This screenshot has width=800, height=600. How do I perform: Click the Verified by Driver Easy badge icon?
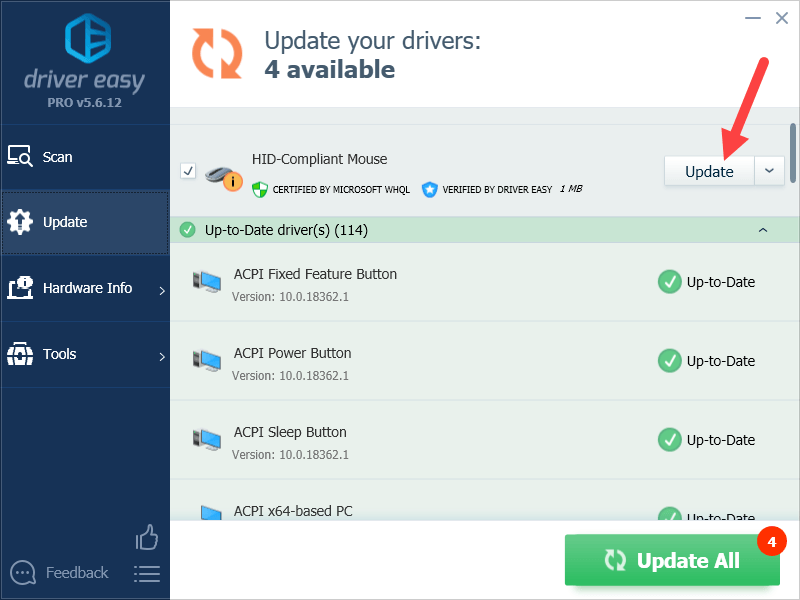click(x=430, y=190)
